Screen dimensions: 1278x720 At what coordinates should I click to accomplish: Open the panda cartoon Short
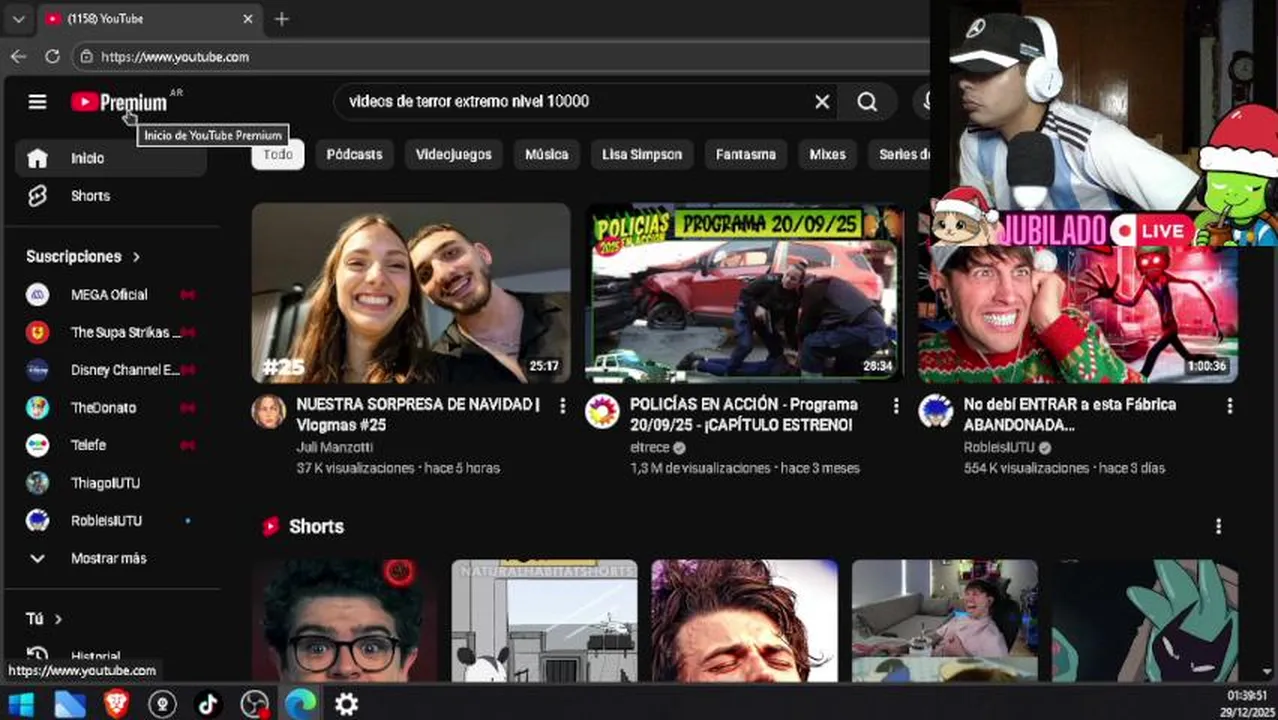544,620
